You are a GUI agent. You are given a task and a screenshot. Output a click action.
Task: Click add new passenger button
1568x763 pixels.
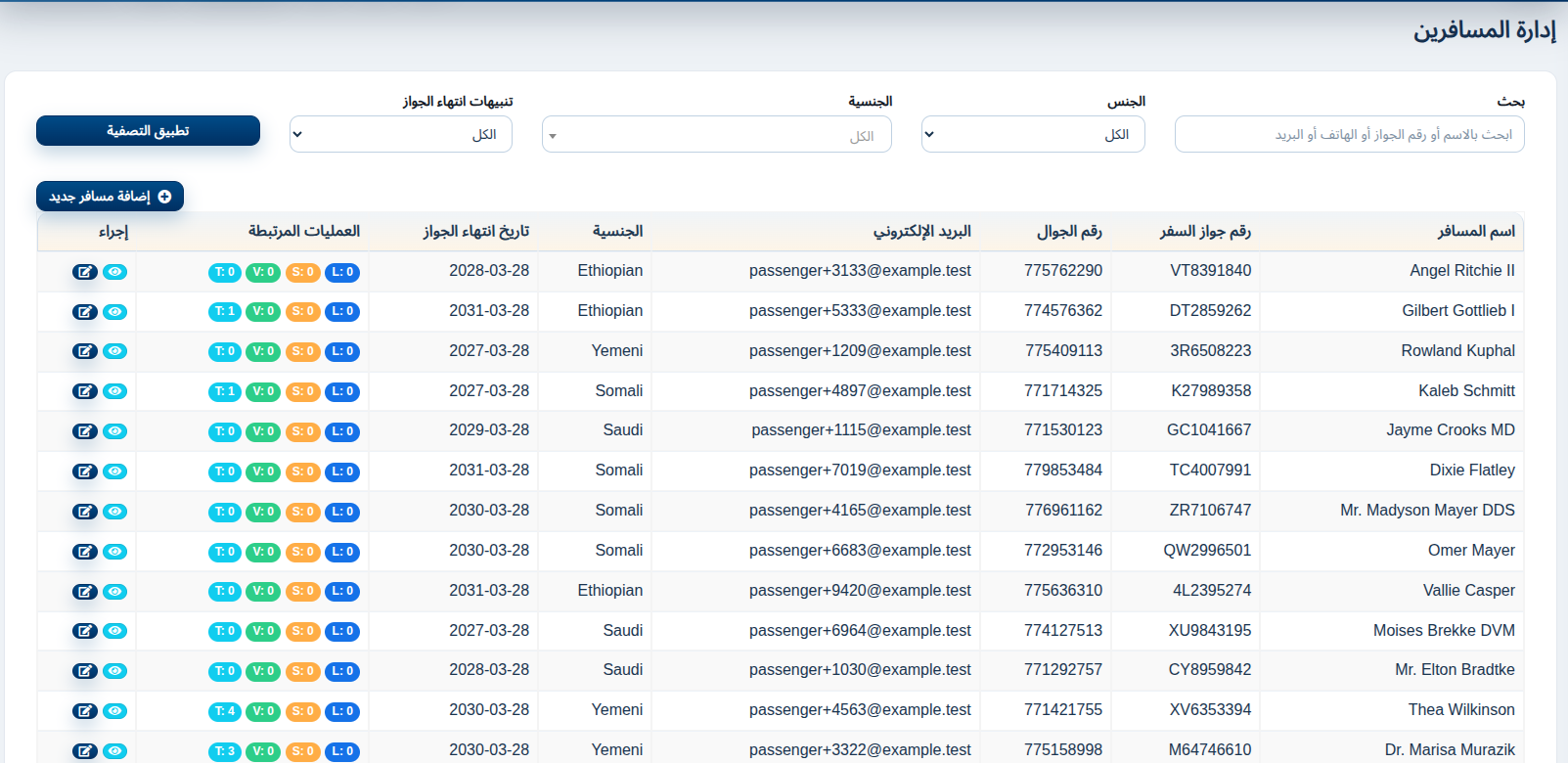(110, 197)
